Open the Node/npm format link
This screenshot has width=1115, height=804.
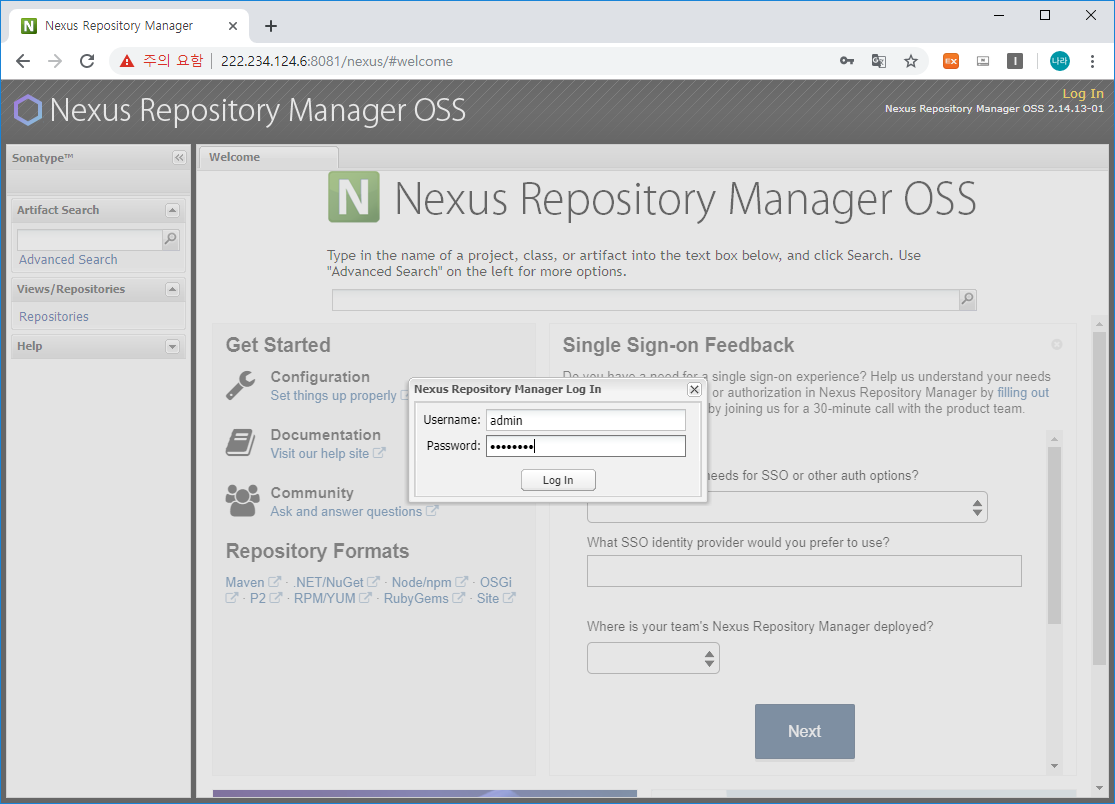point(422,582)
